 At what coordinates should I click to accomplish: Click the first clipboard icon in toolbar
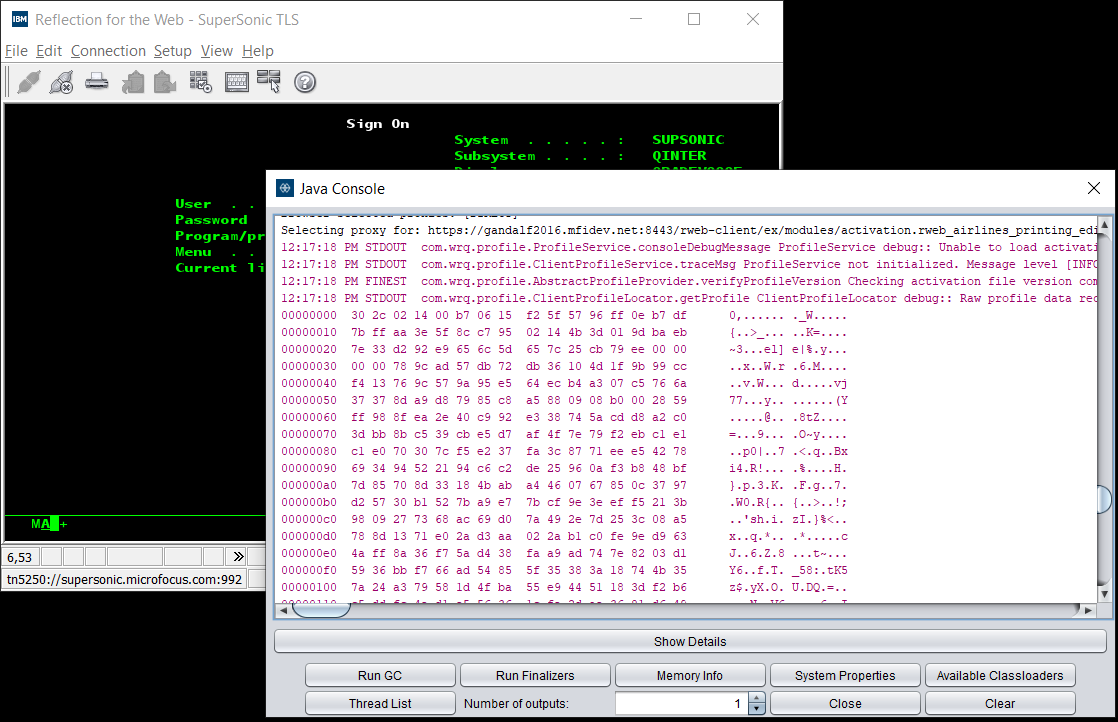coord(133,82)
